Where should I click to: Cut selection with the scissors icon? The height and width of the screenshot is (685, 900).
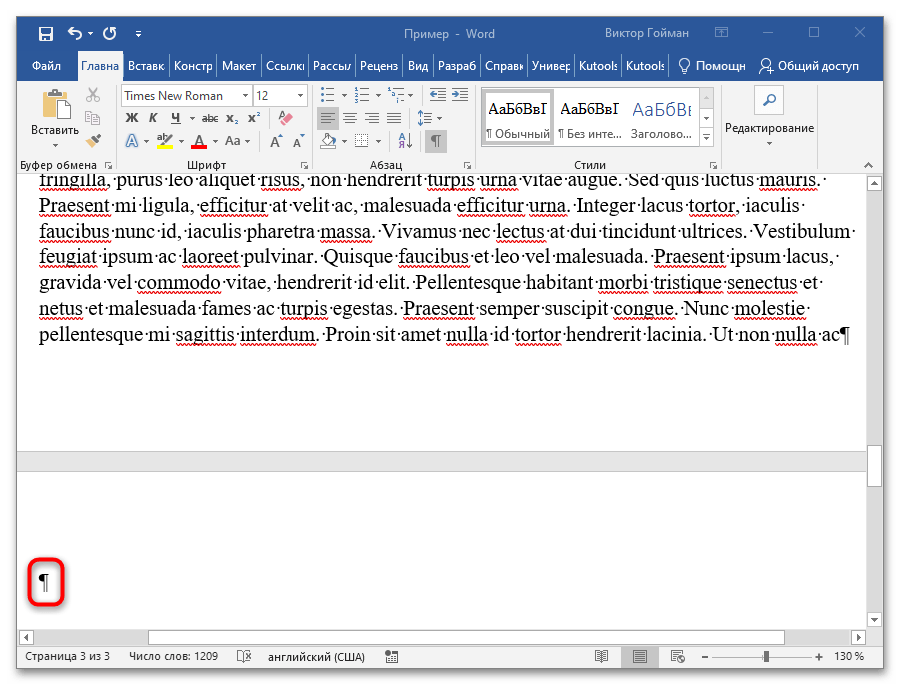[x=93, y=95]
